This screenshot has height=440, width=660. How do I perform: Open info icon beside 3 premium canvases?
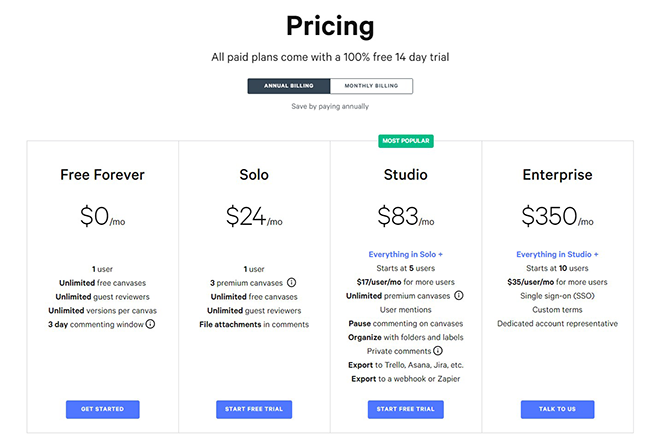pyautogui.click(x=291, y=283)
